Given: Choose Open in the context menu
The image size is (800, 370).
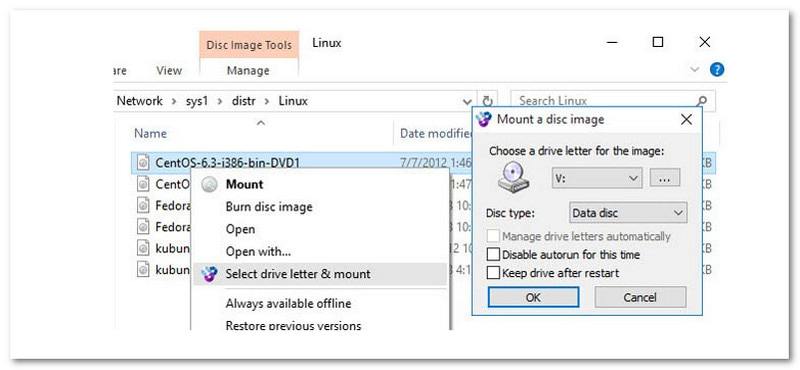Looking at the screenshot, I should click(319, 229).
